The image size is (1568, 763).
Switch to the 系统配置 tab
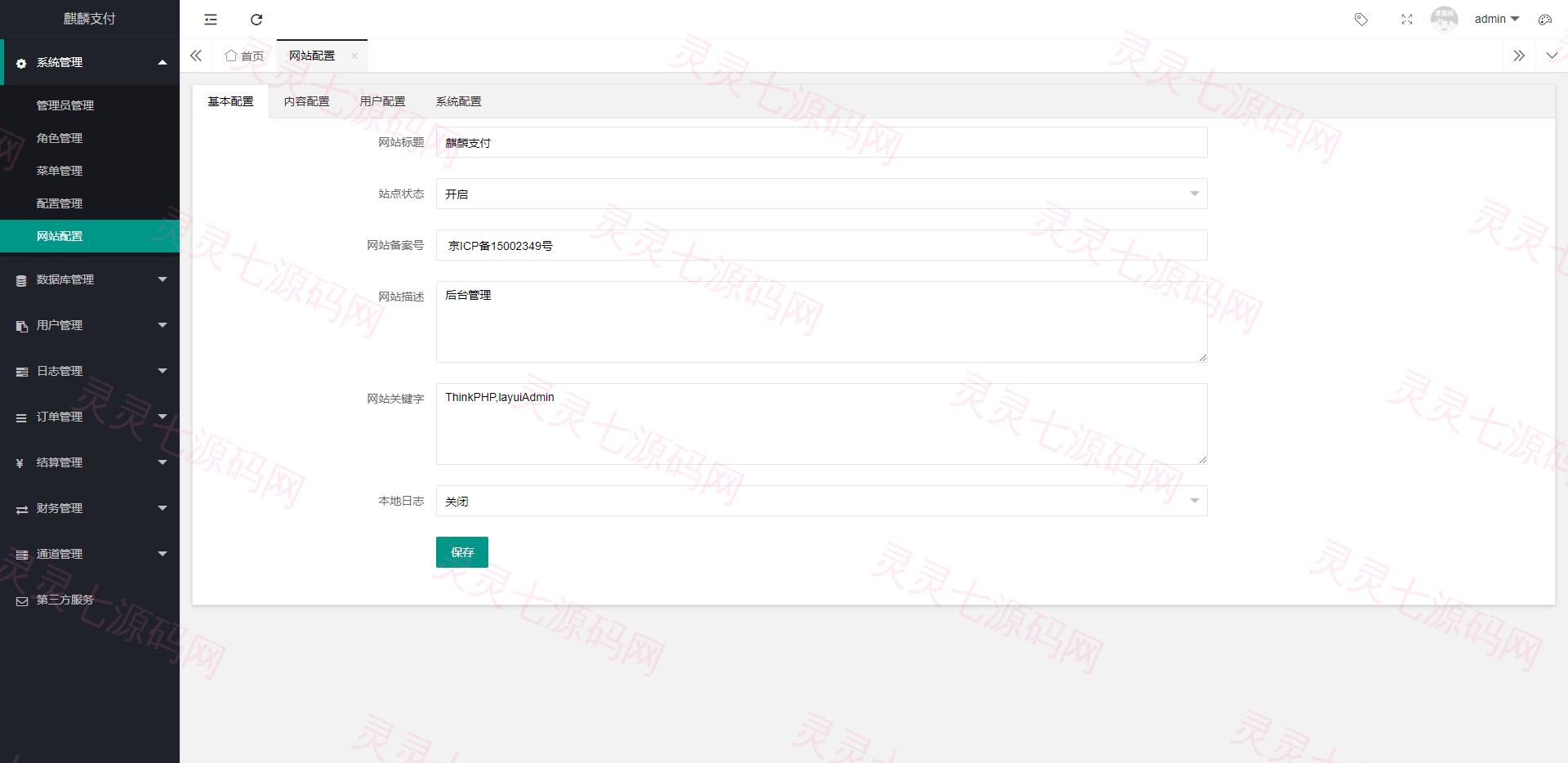pos(459,101)
